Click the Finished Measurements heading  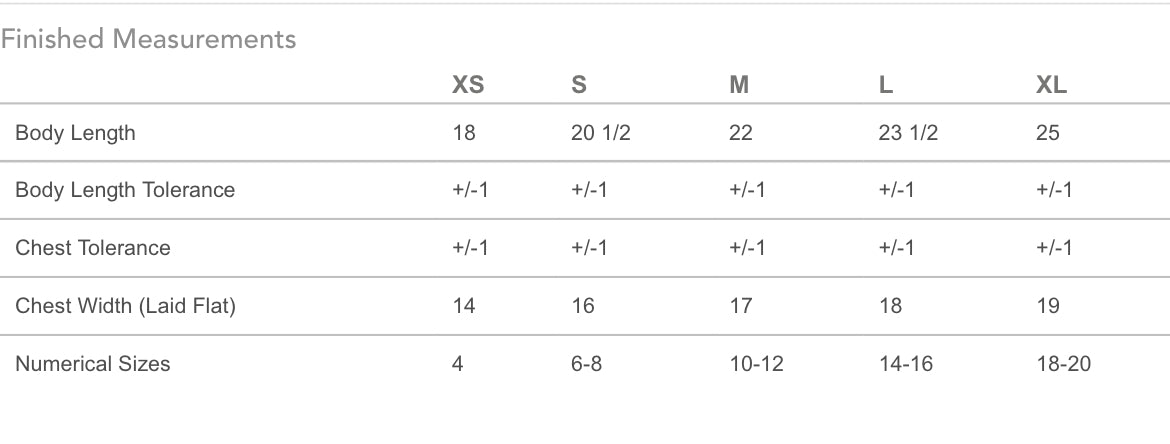(148, 39)
